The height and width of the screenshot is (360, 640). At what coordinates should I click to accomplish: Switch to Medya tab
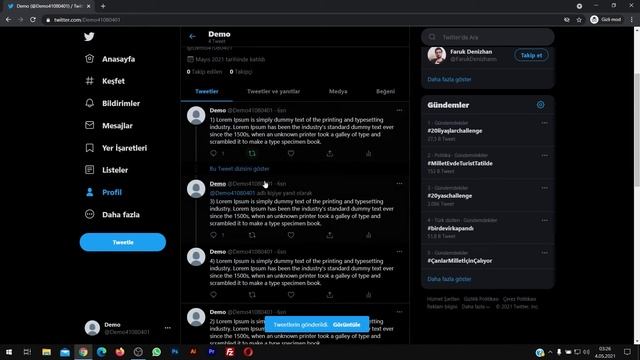(x=338, y=91)
